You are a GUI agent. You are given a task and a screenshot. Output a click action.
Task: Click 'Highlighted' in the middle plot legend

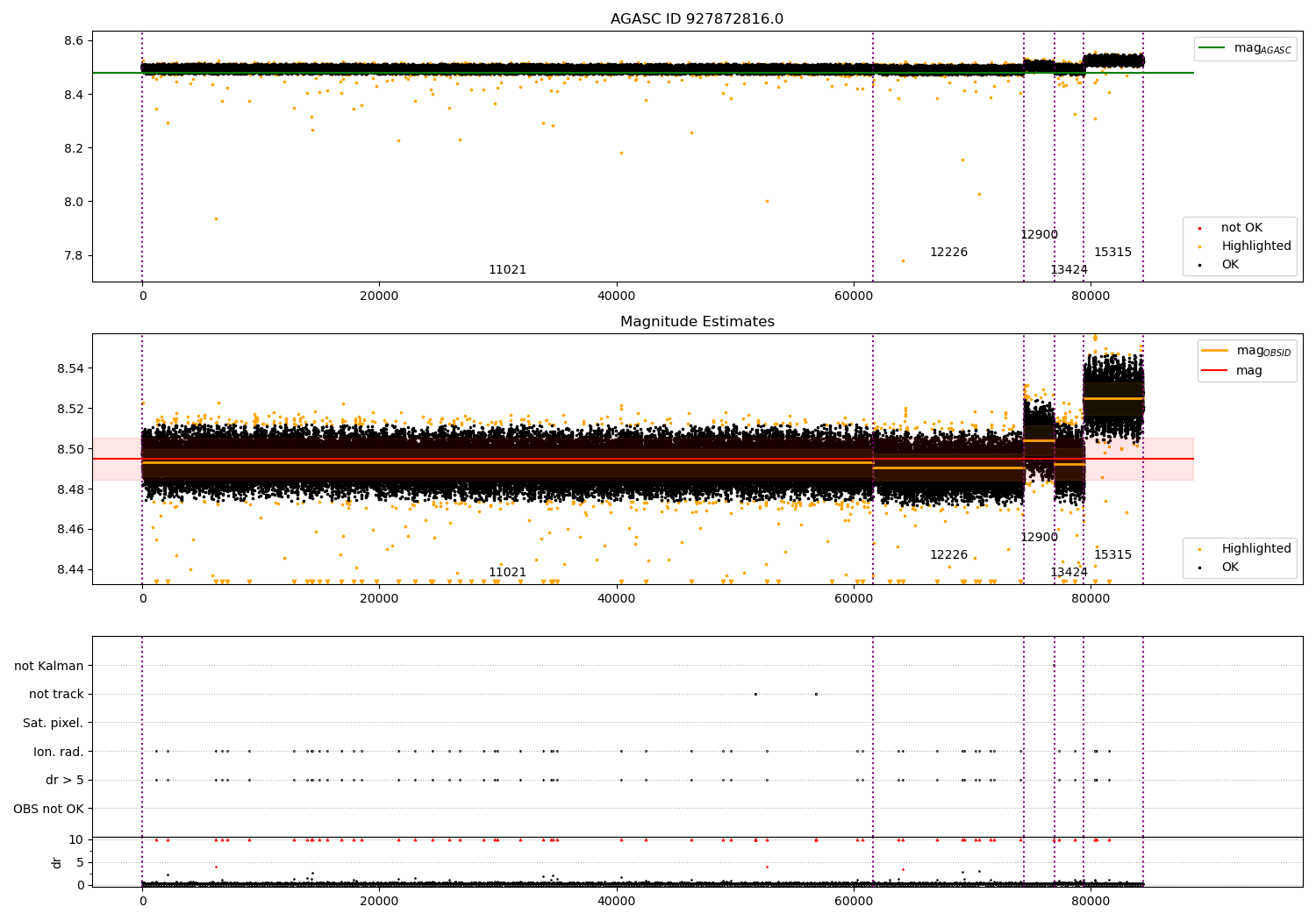[x=1256, y=549]
